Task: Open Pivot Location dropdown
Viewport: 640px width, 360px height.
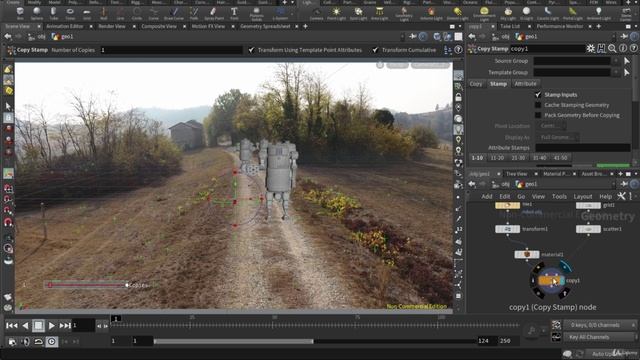Action: click(552, 126)
